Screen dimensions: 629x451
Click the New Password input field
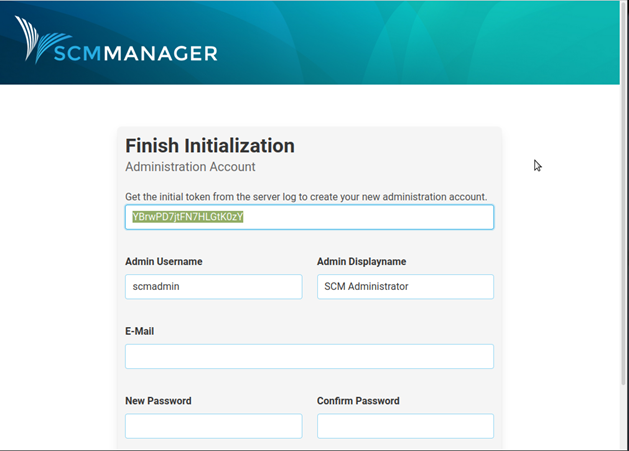click(213, 426)
